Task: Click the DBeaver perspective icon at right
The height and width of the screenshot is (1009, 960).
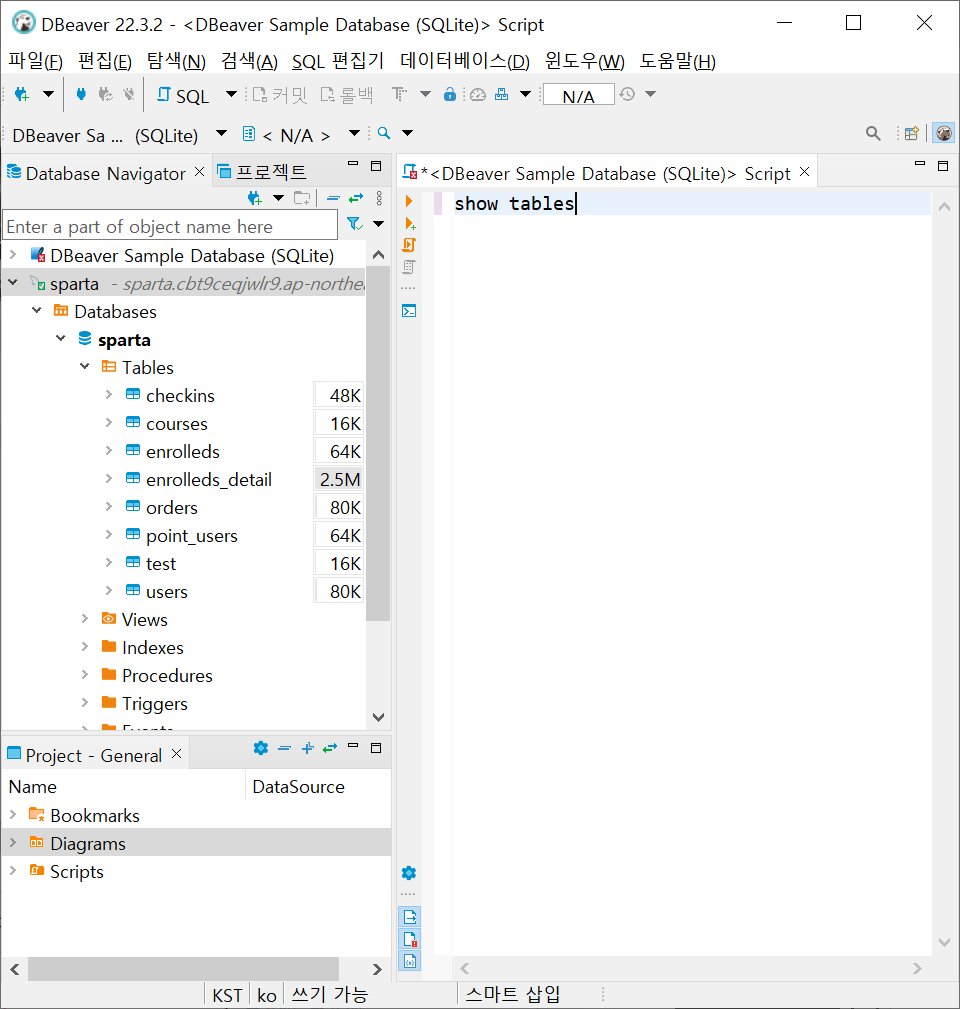Action: (x=944, y=133)
